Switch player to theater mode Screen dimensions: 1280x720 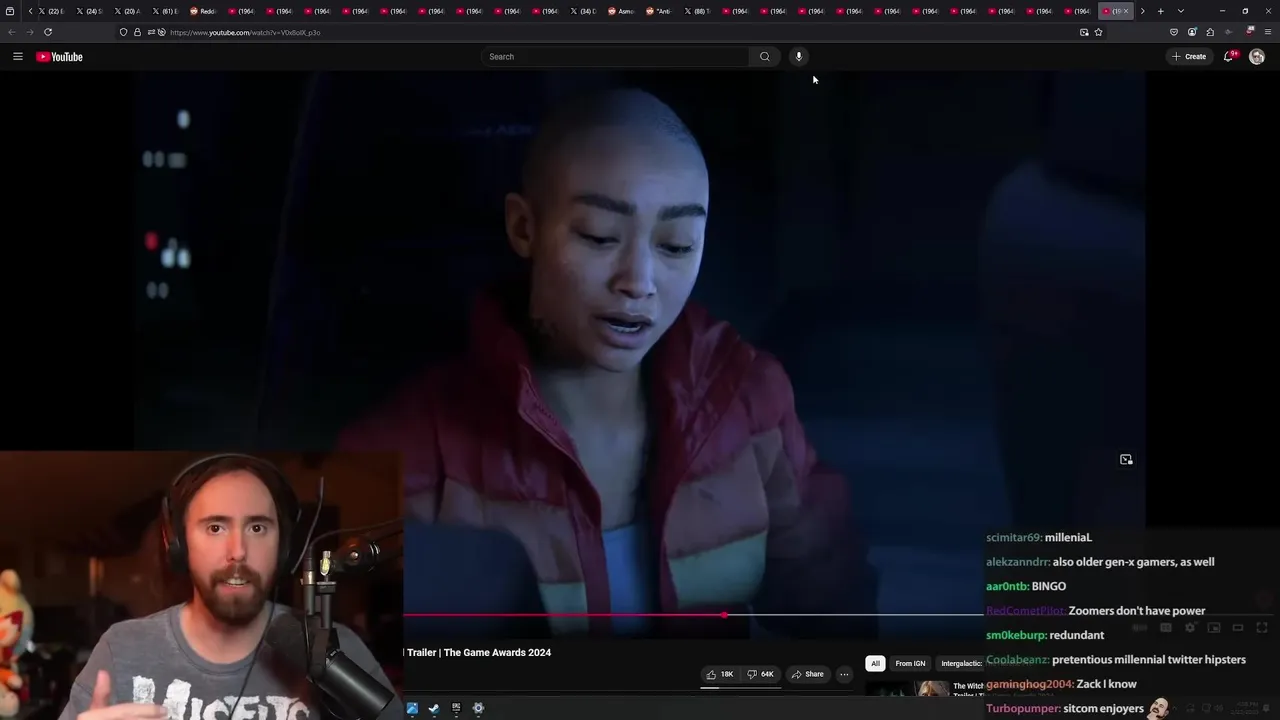[x=1238, y=628]
